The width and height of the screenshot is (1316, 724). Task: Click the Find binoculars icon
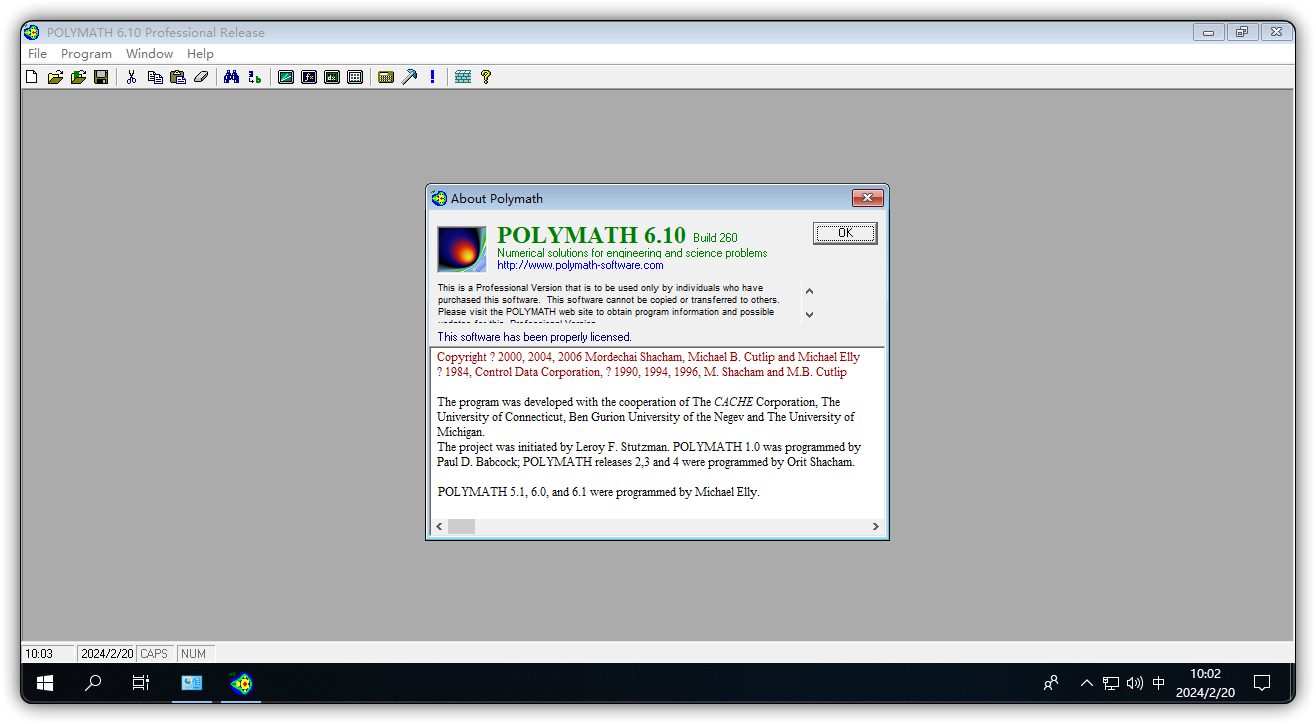point(231,76)
